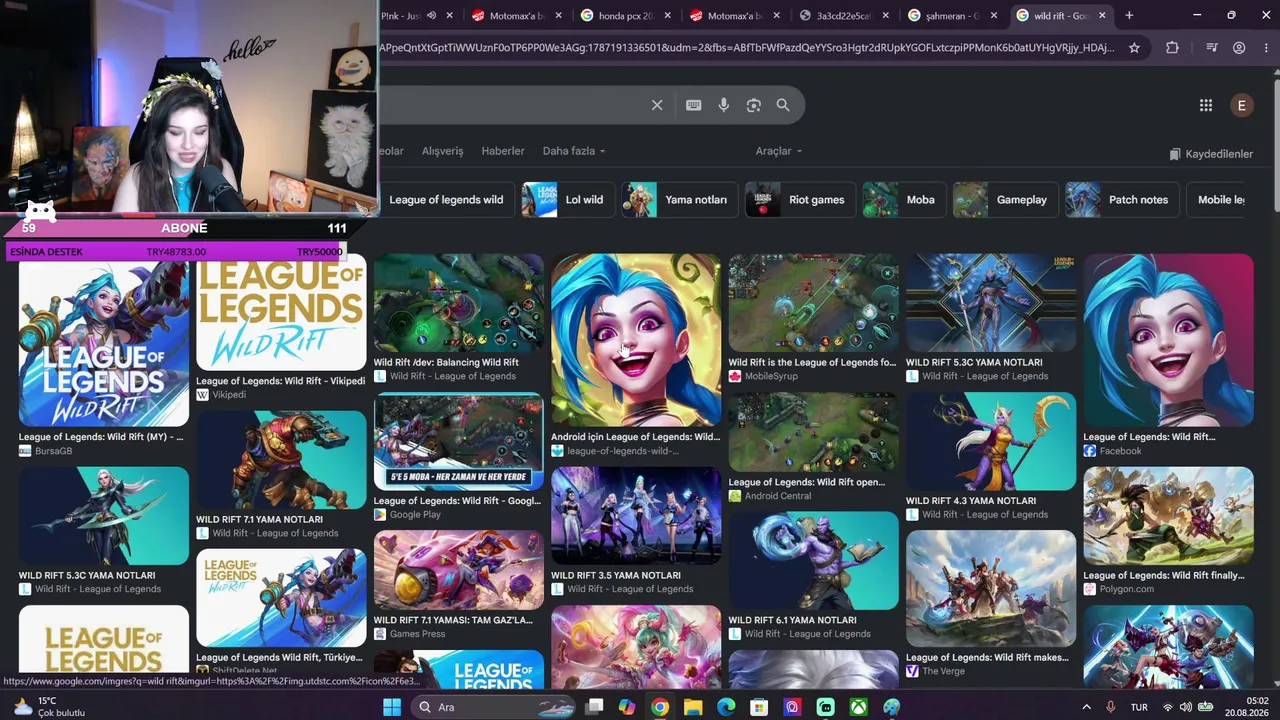The image size is (1280, 720).
Task: Open the Wild Rift Vikipedi logo image
Action: coord(281,312)
